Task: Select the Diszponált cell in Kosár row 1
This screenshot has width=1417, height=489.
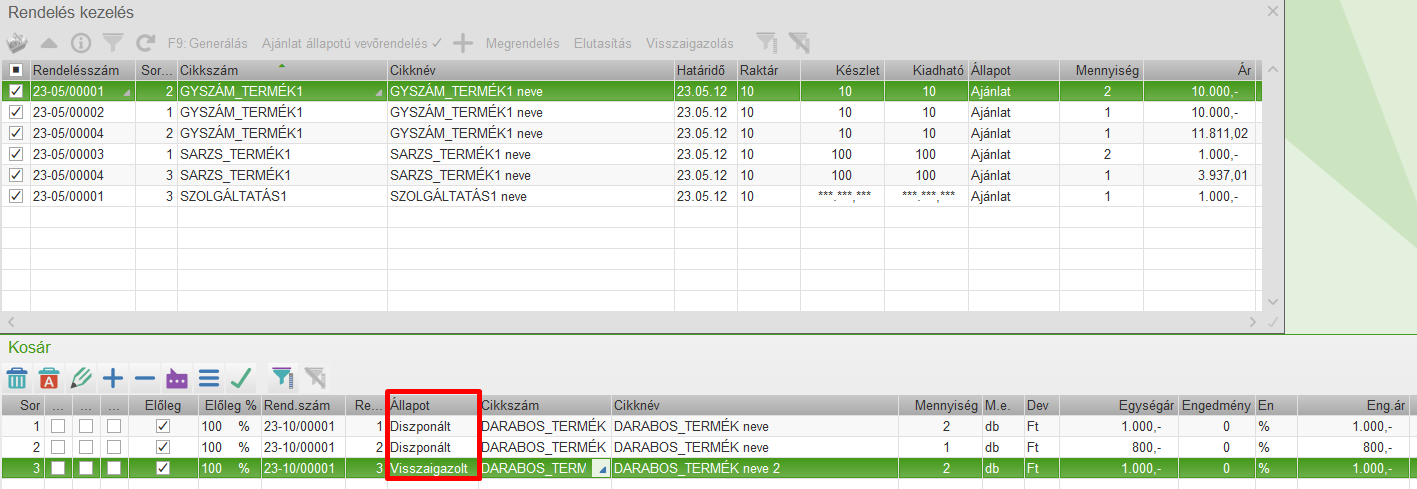Action: 432,426
